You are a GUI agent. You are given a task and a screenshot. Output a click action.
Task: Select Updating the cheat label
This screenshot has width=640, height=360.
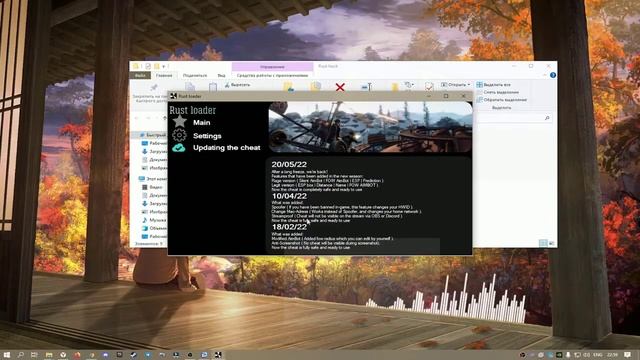point(227,148)
